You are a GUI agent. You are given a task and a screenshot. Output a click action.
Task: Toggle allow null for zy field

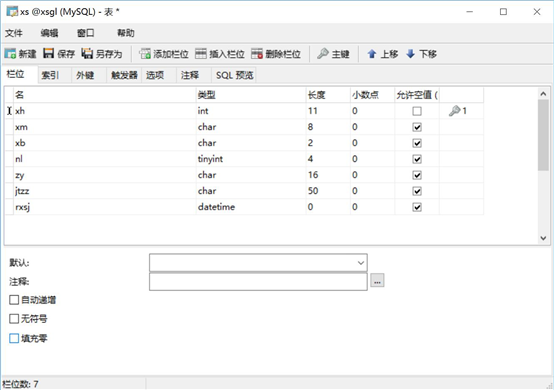click(x=417, y=175)
